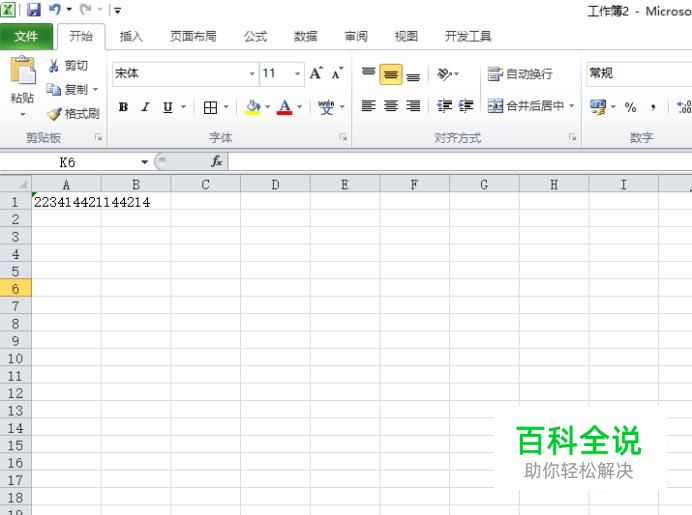Screen dimensions: 692x515
Task: Open the Name Box dropdown arrow
Action: (144, 162)
